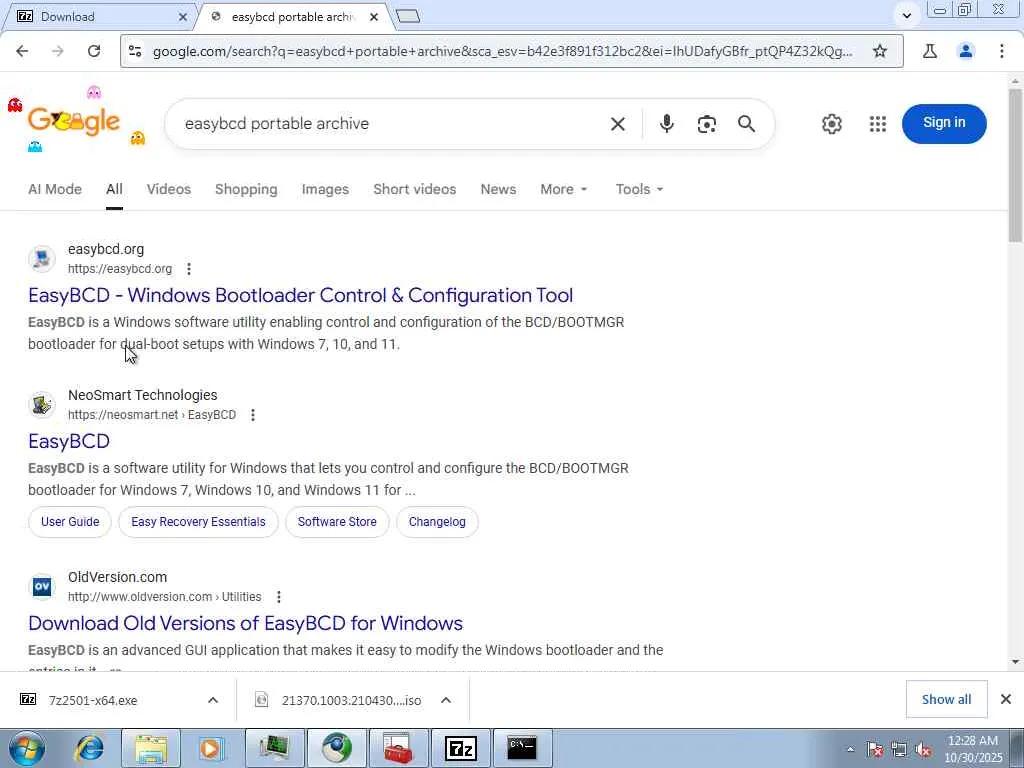Open the tab search dropdown

coord(906,15)
